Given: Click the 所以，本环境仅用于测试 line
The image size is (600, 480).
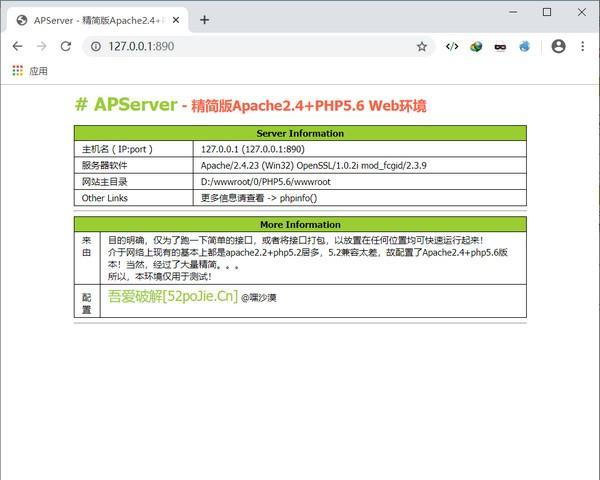Looking at the screenshot, I should tap(160, 276).
